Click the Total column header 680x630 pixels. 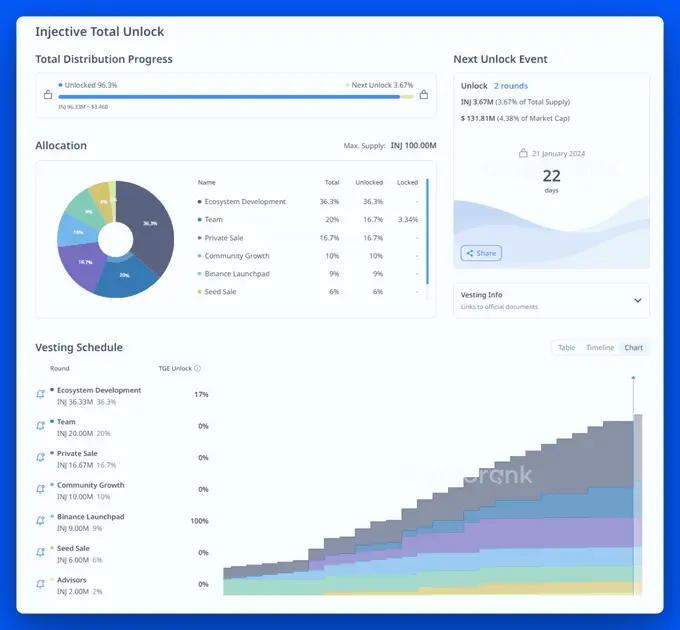click(332, 183)
